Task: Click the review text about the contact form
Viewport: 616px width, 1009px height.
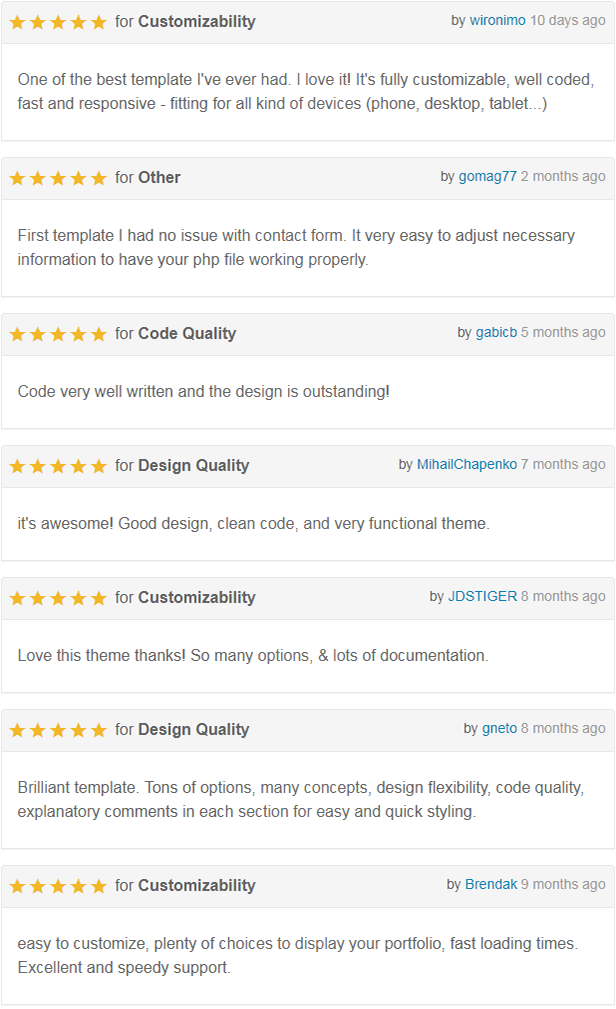Action: point(296,248)
